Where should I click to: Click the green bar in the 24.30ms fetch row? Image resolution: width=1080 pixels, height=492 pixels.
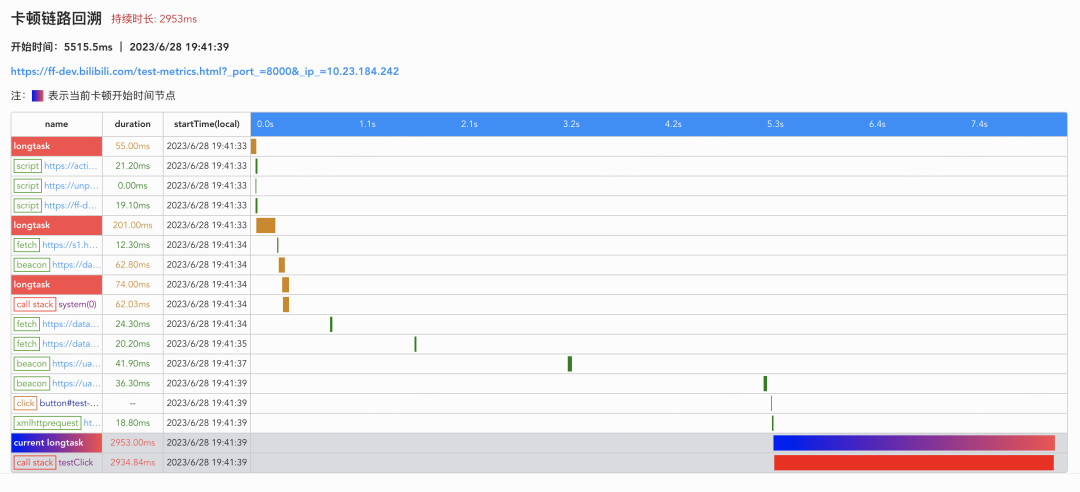point(331,324)
